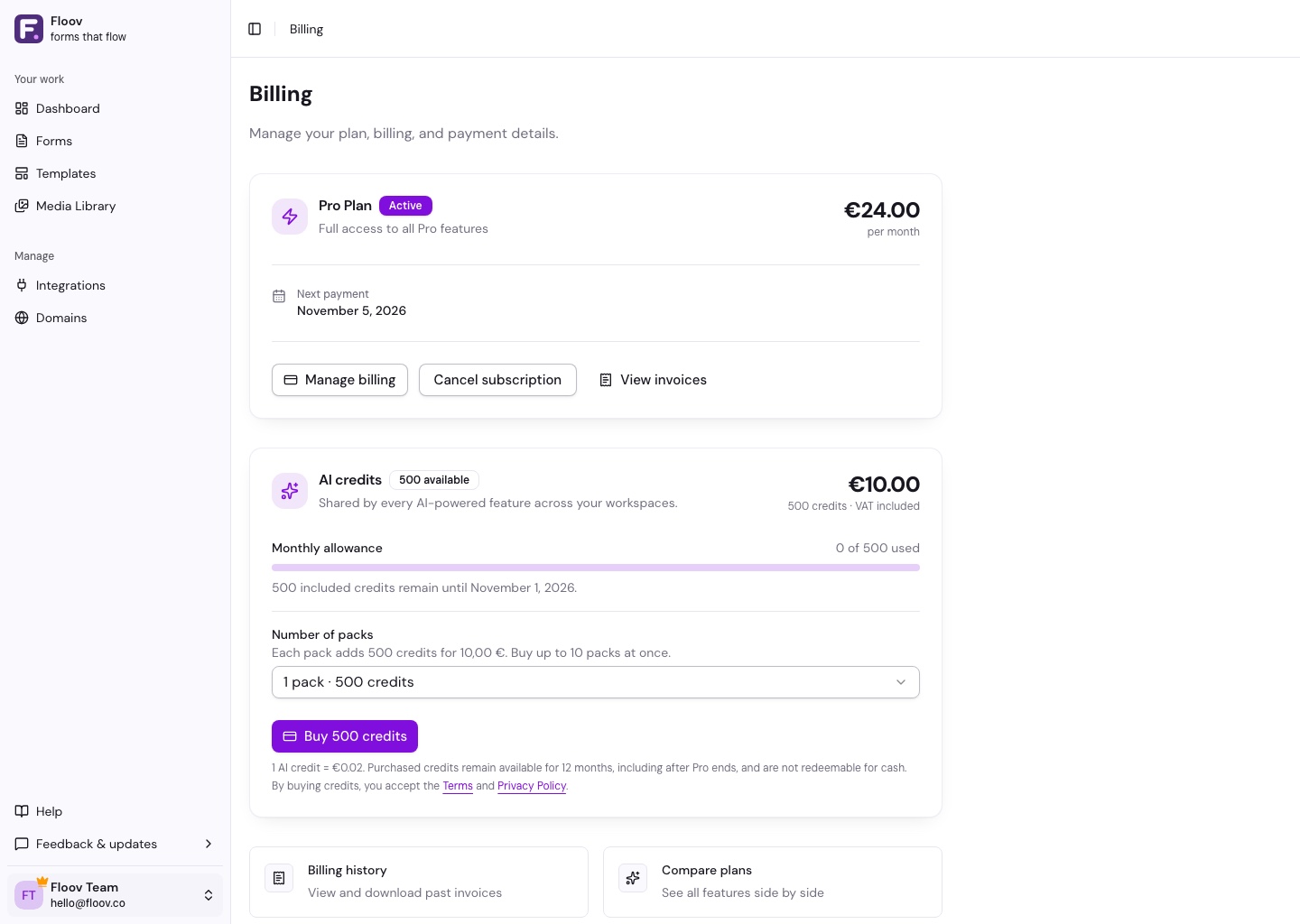Open the Billing history card
Screen dimensions: 1300x924
coord(419,882)
